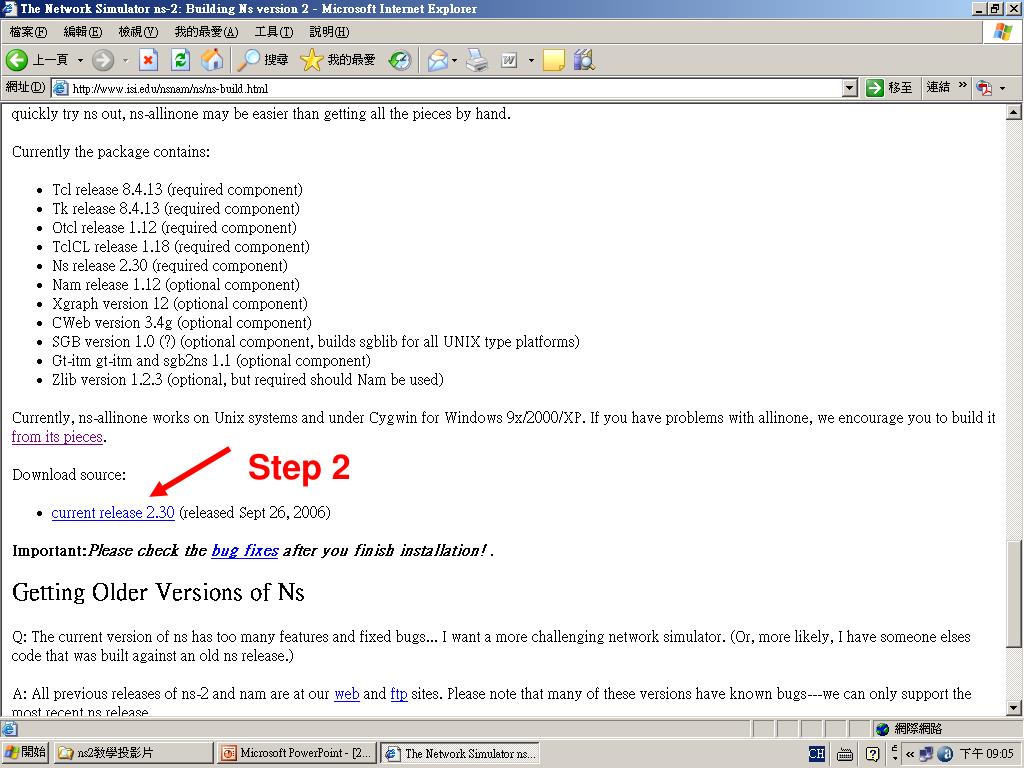Screen dimensions: 1024x768
Task: Click text 'Tcl release 8.4.13 (required component)'
Action: 178,190
